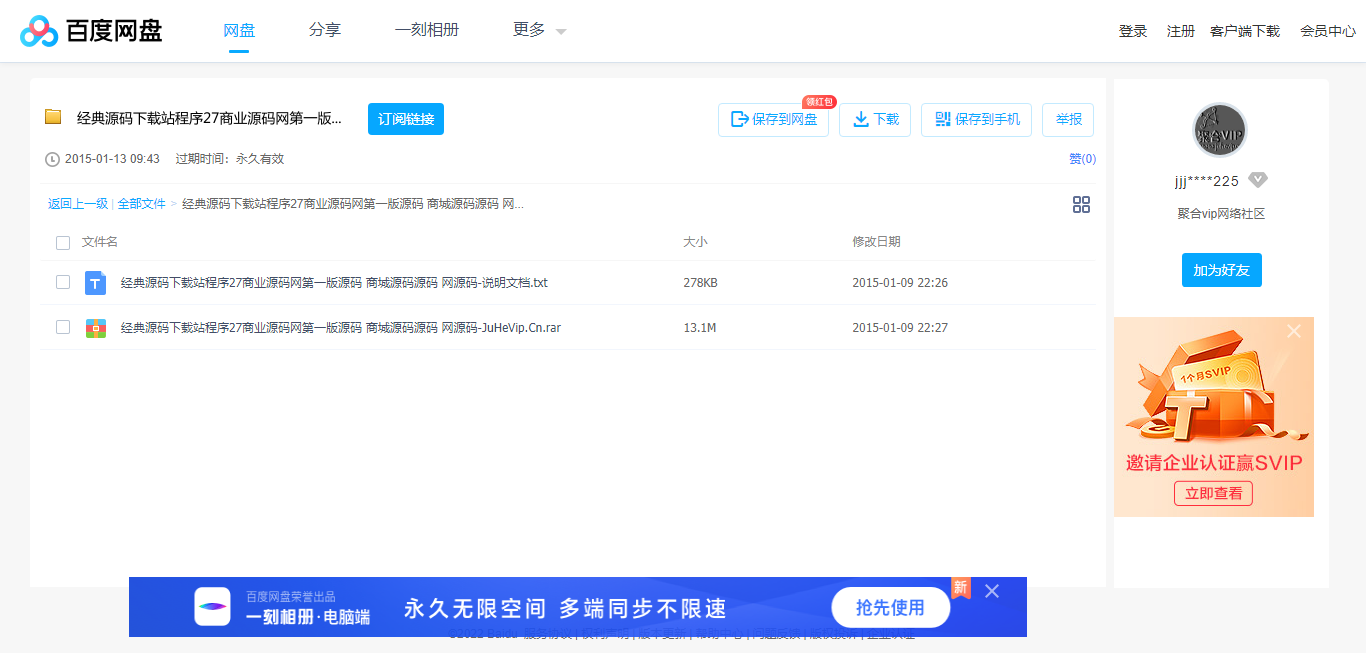
Task: Open the 一刻相册 tab
Action: [x=427, y=30]
